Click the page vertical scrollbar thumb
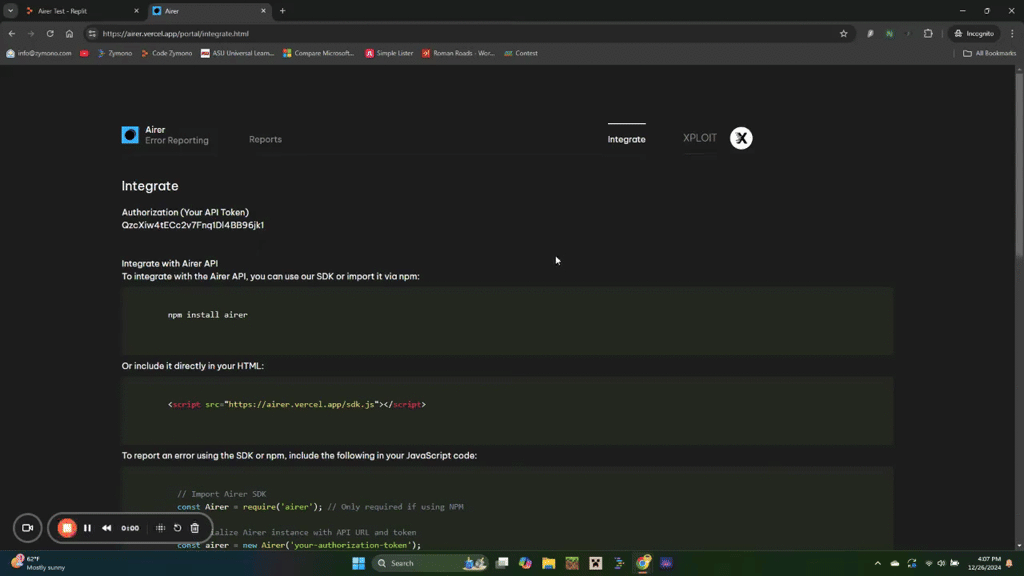Image resolution: width=1024 pixels, height=576 pixels. coord(1019,163)
